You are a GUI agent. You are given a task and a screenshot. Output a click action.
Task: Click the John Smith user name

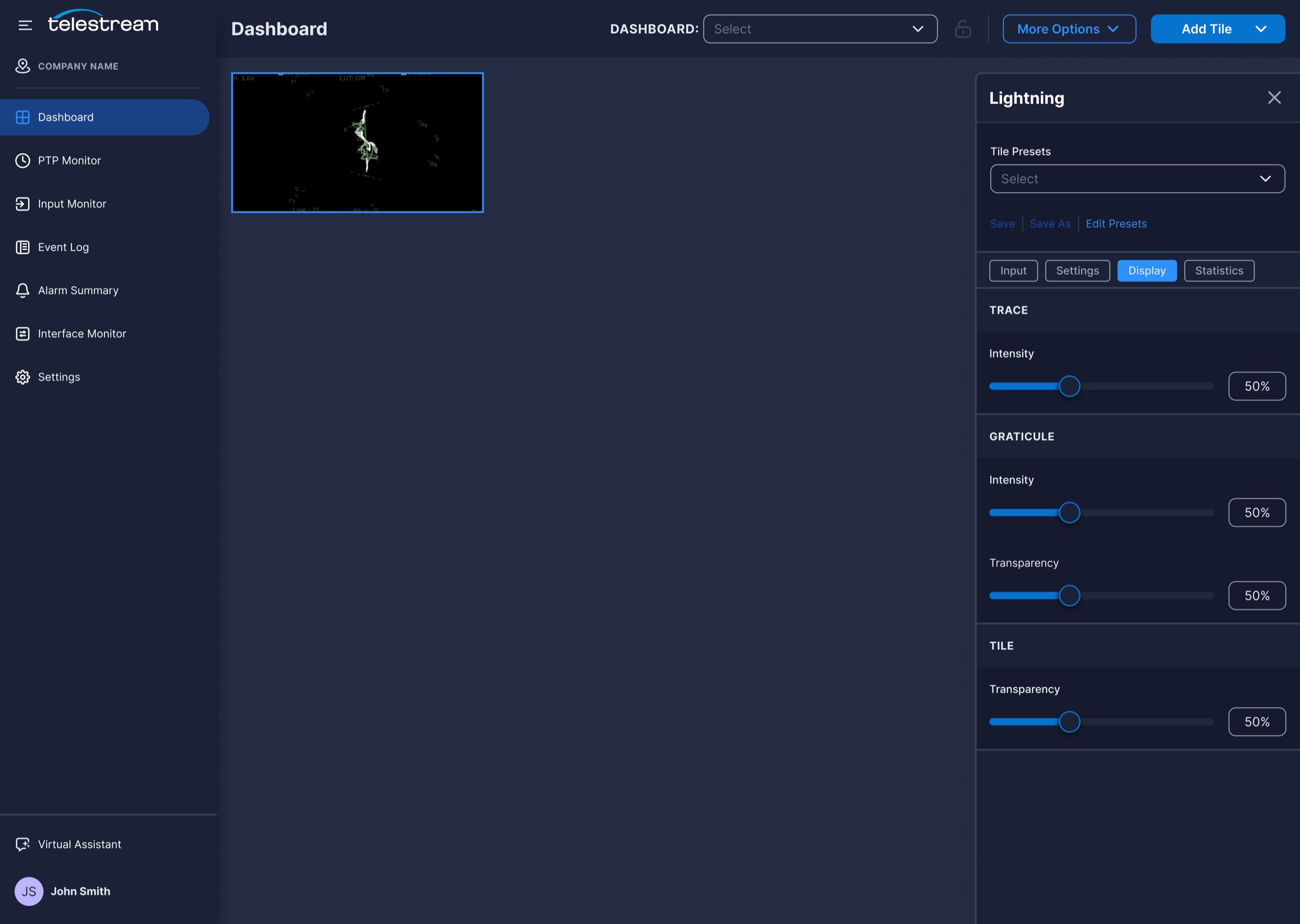80,891
